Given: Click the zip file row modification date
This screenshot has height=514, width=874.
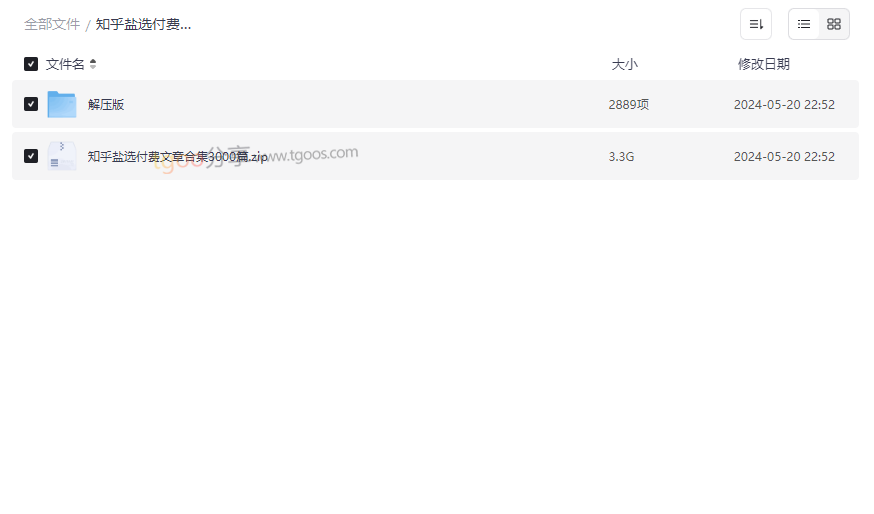Looking at the screenshot, I should click(x=784, y=157).
